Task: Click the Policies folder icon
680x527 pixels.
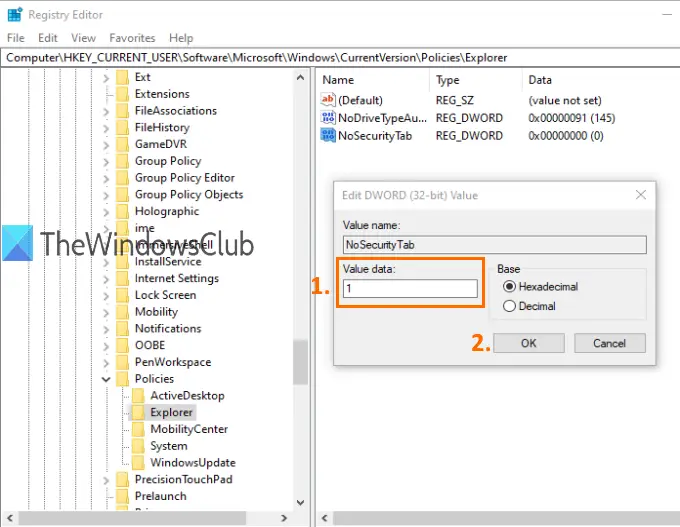Action: [123, 379]
